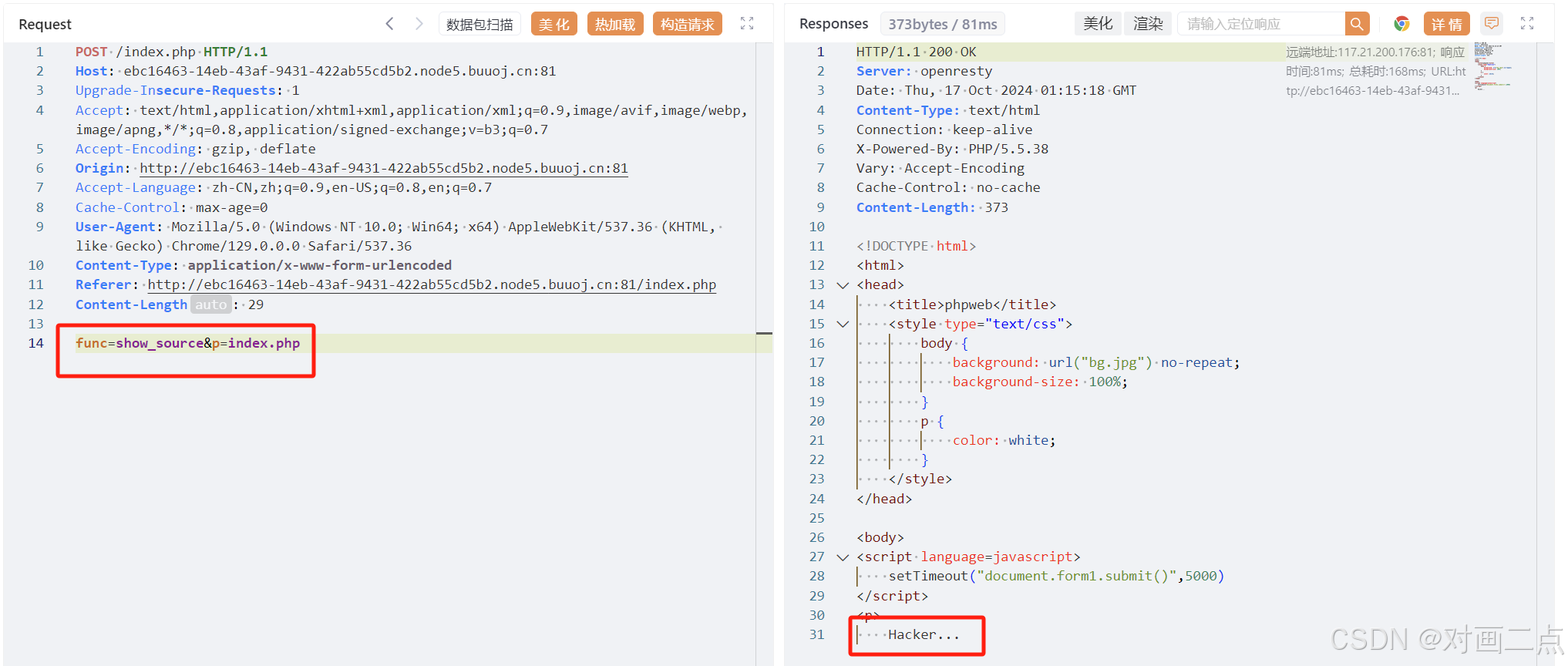
Task: Click the Accept-Encoding: gzip, deflate line
Action: [195, 149]
